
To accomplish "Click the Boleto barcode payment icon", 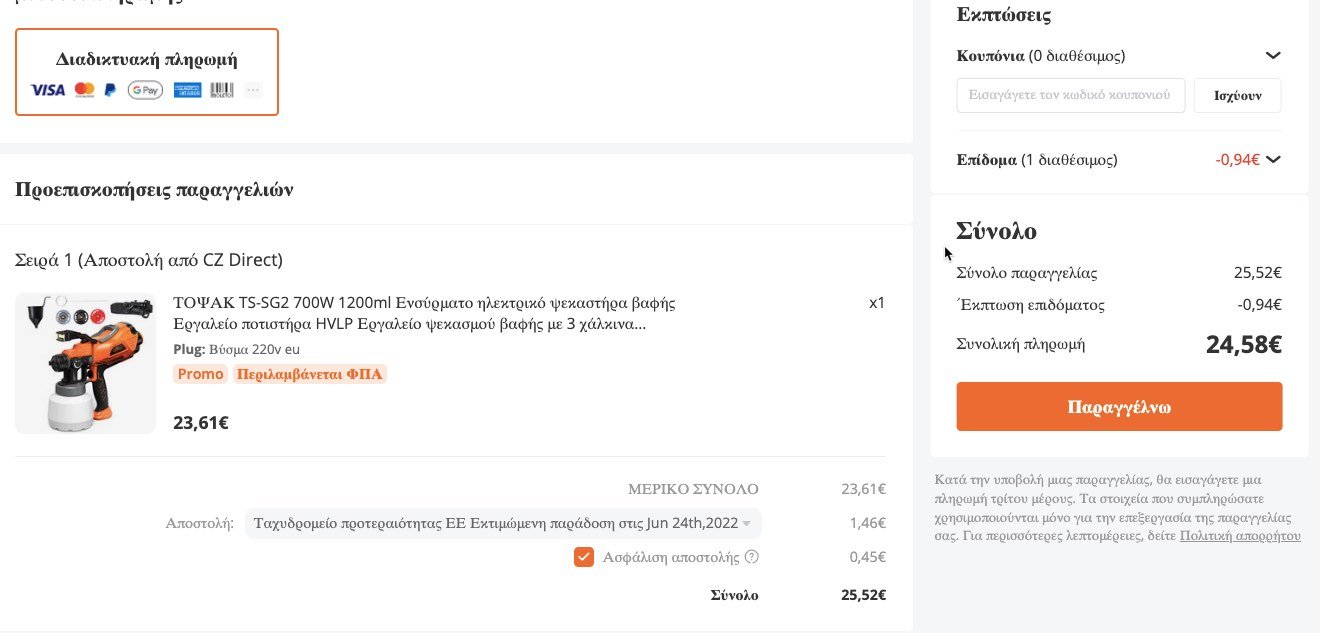I will click(222, 90).
